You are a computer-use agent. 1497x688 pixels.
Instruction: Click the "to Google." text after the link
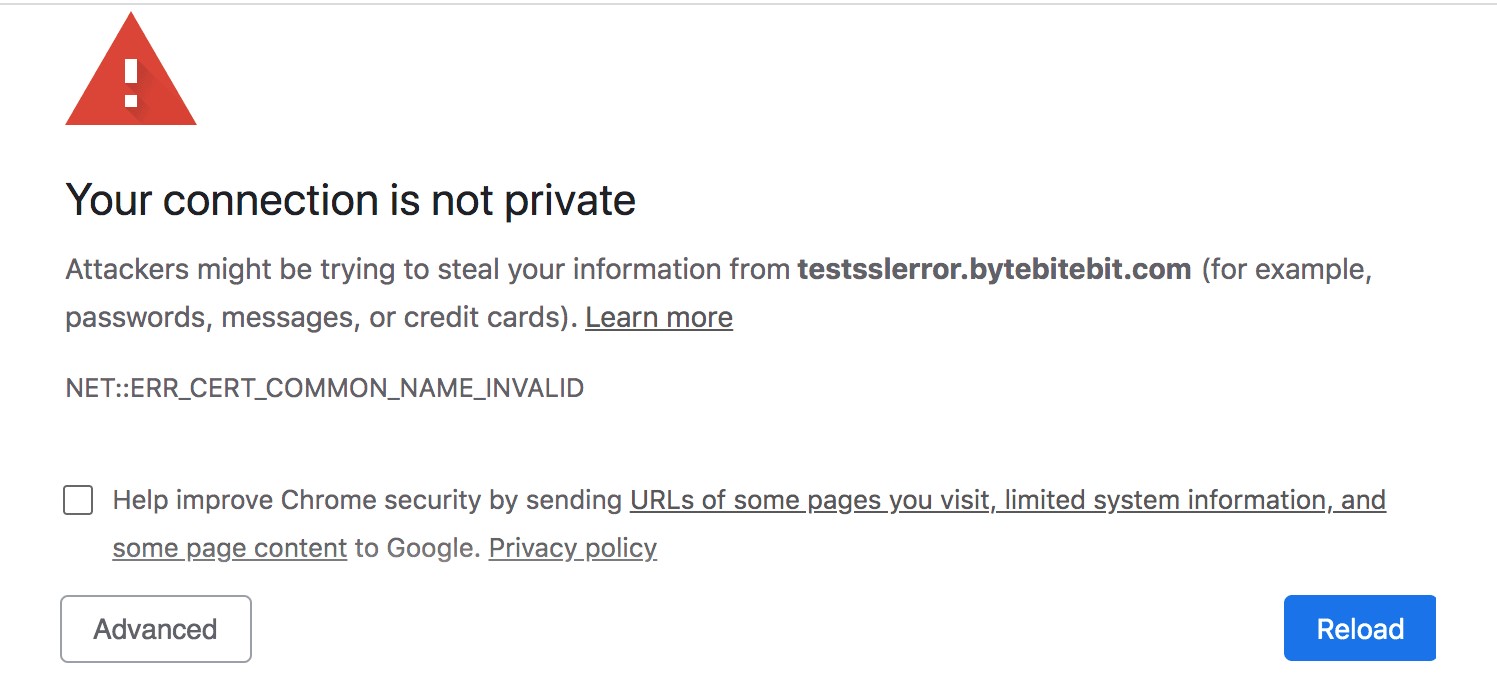pos(418,548)
